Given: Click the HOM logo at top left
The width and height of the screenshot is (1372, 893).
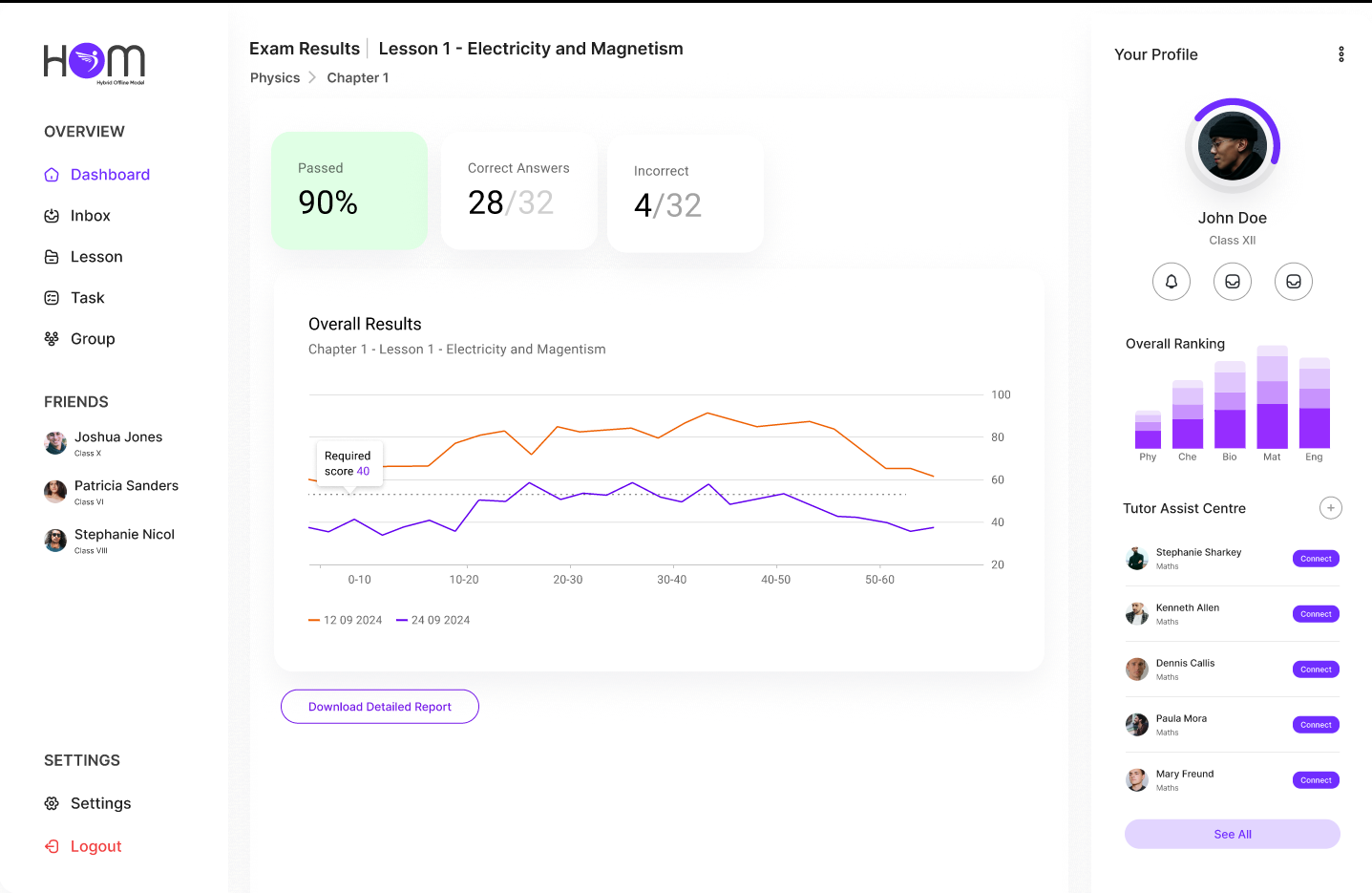Looking at the screenshot, I should pos(94,63).
